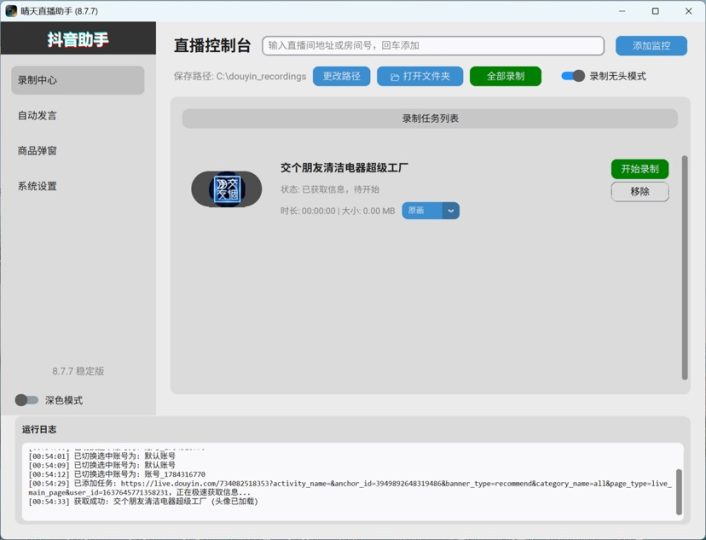Remove task with 移除 button
Screen dimensions: 706x540
[x=640, y=192]
